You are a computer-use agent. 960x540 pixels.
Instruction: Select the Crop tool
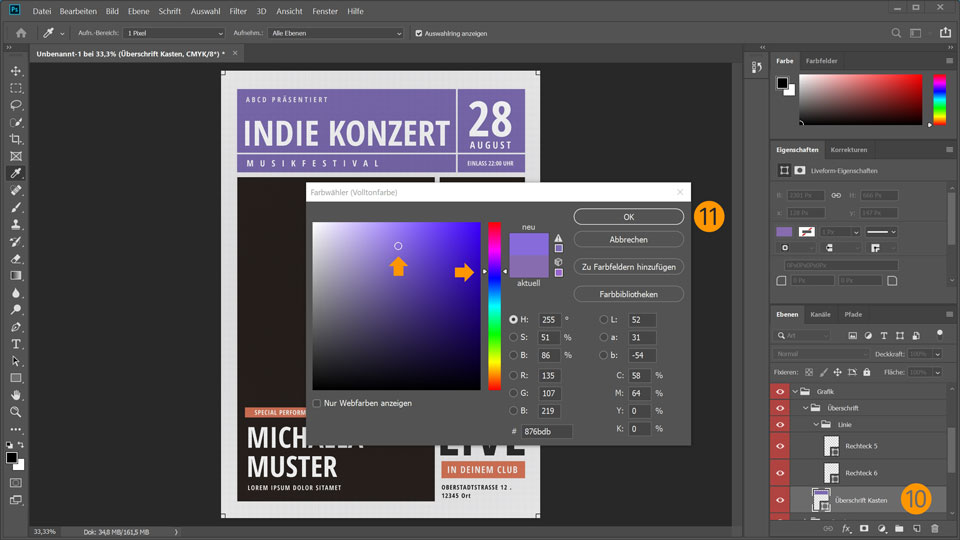pyautogui.click(x=16, y=139)
